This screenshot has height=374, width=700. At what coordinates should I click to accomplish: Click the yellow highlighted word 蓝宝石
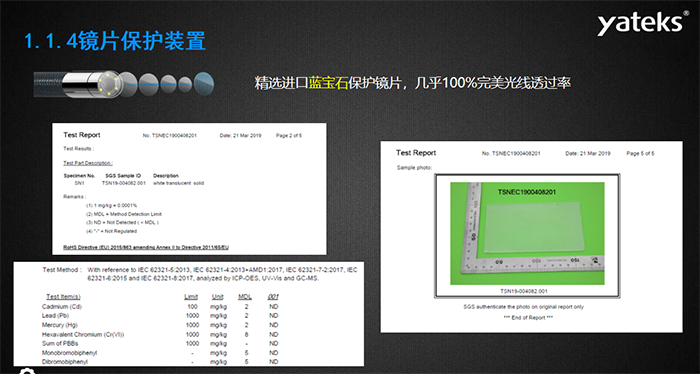(x=328, y=83)
